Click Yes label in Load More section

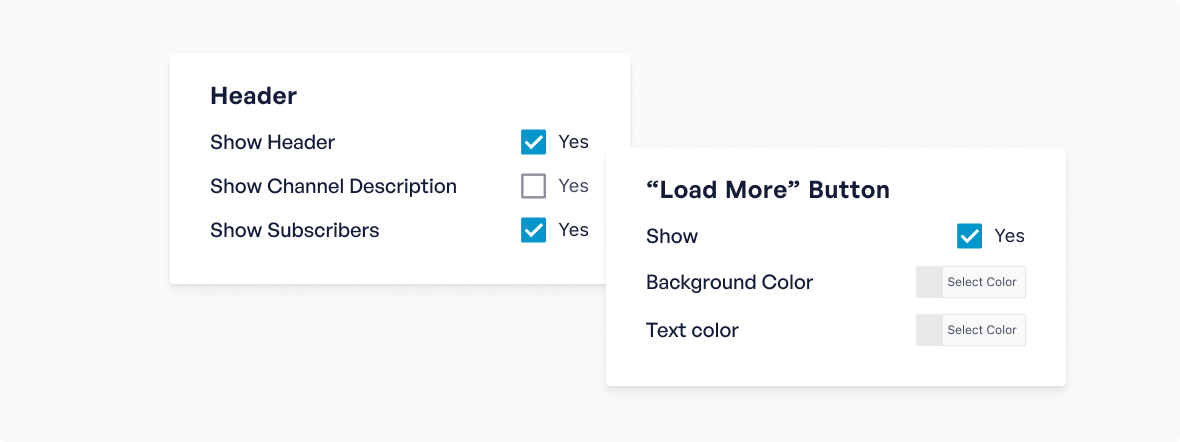[x=1009, y=236]
